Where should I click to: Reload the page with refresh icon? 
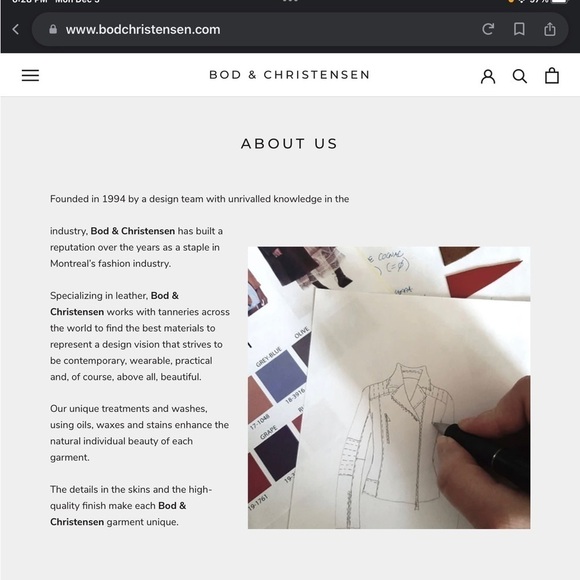coord(488,29)
